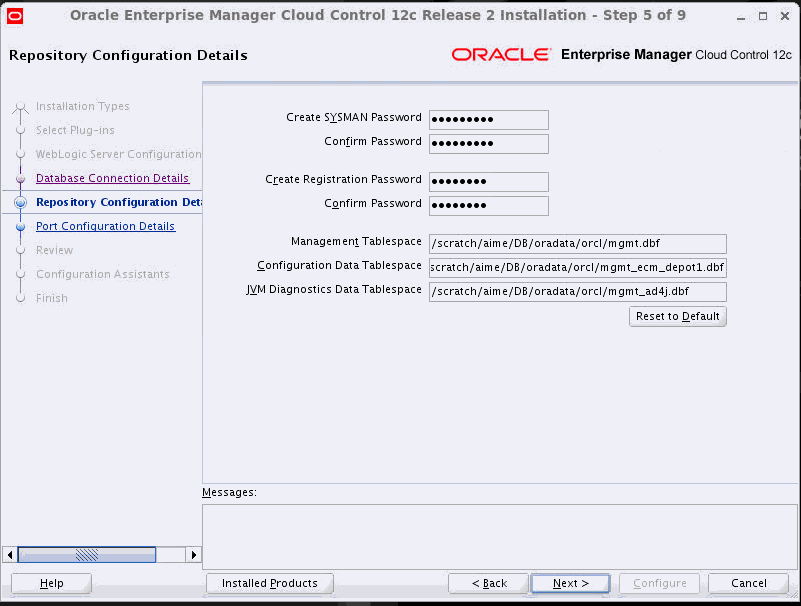This screenshot has width=801, height=606.
Task: Open the Port Configuration Details step
Action: point(106,226)
